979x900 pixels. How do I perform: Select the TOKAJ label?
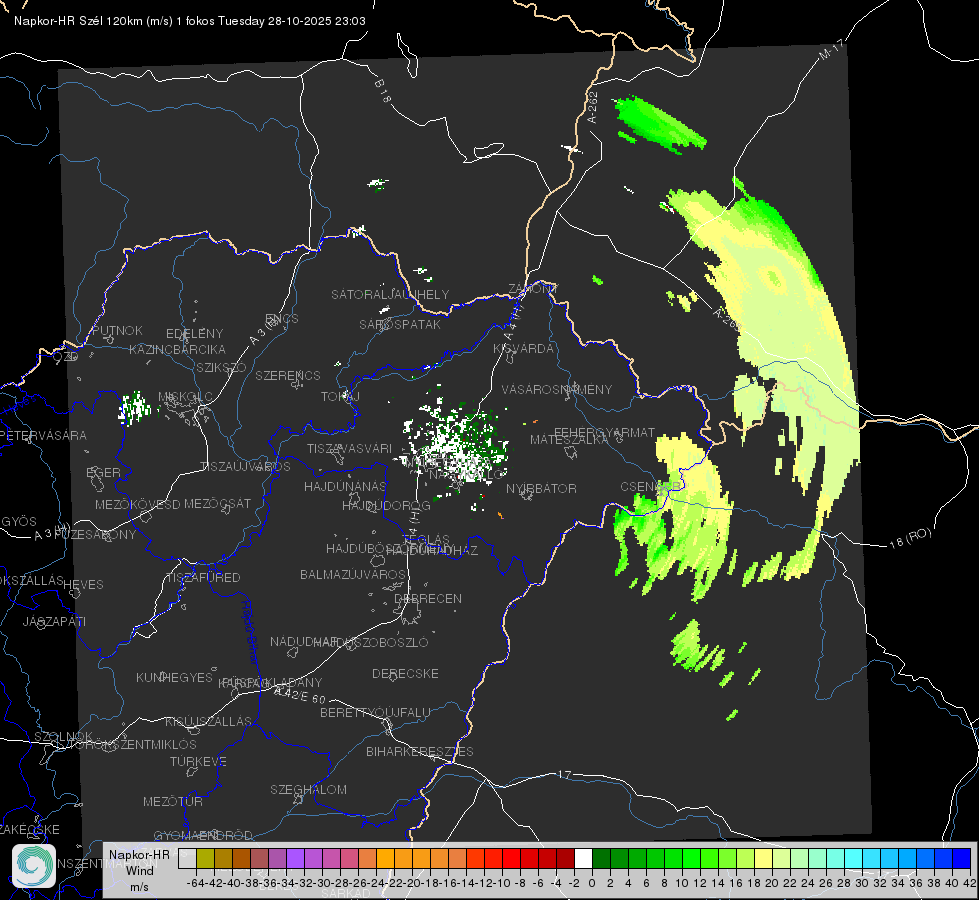340,397
